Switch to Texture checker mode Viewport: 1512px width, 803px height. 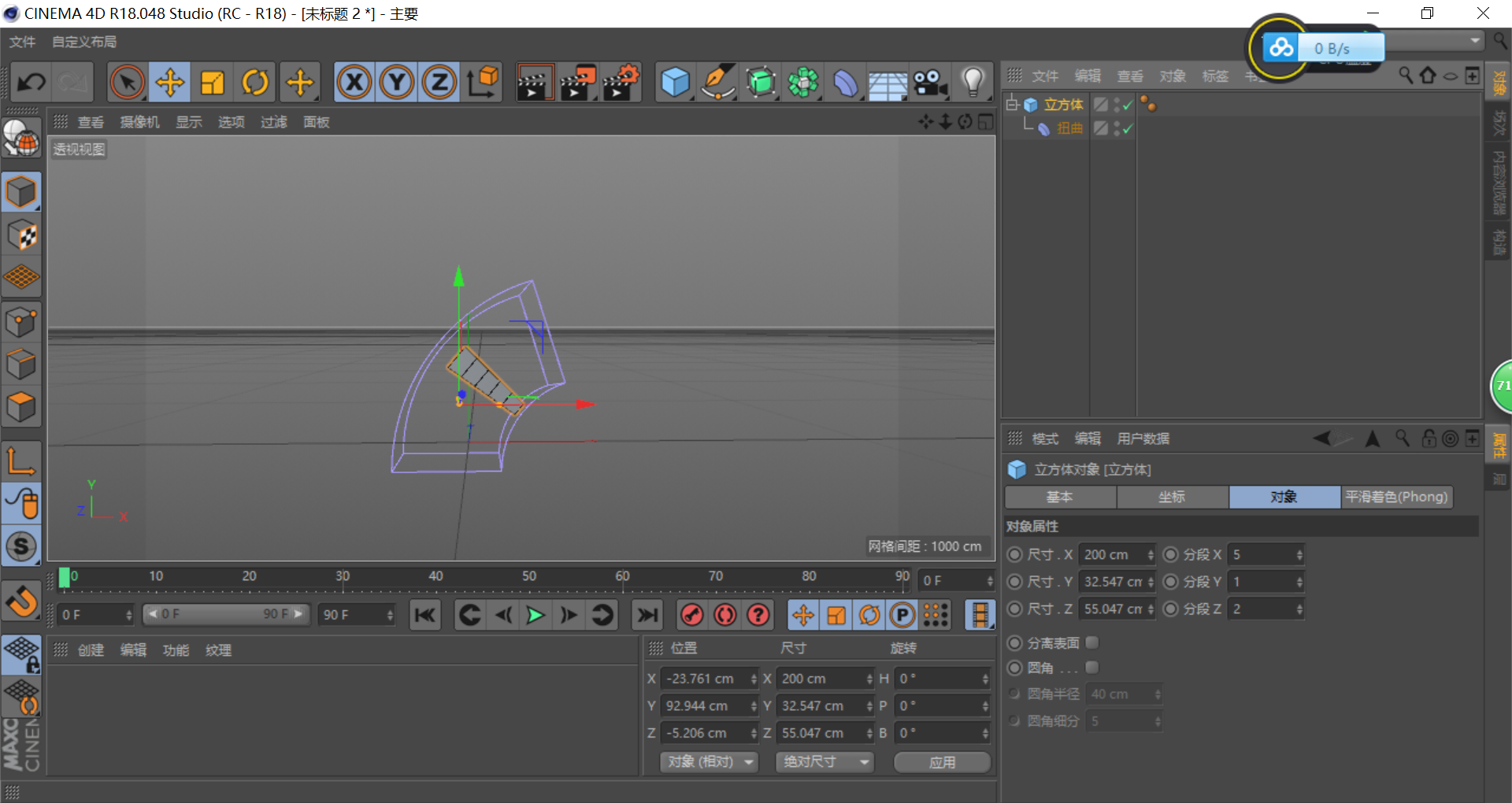[21, 235]
